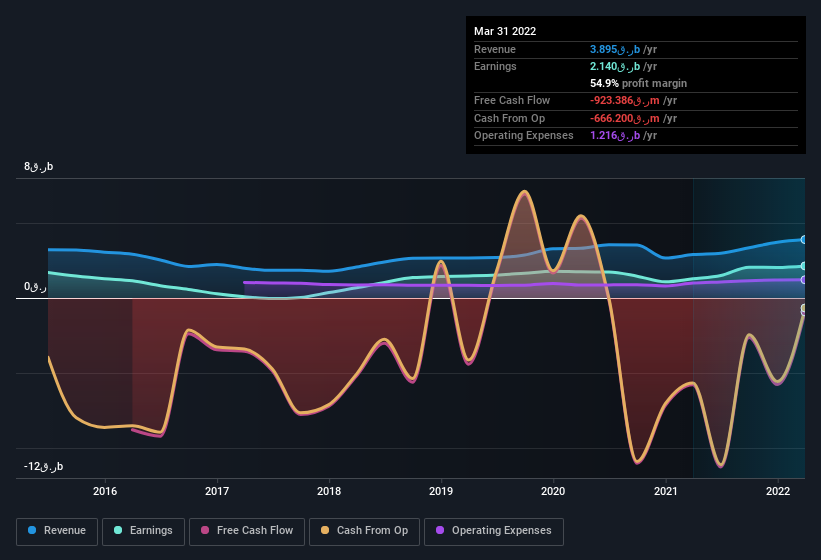Click the Revenue endpoint marker on chart
Screen dimensions: 821x560
[804, 240]
